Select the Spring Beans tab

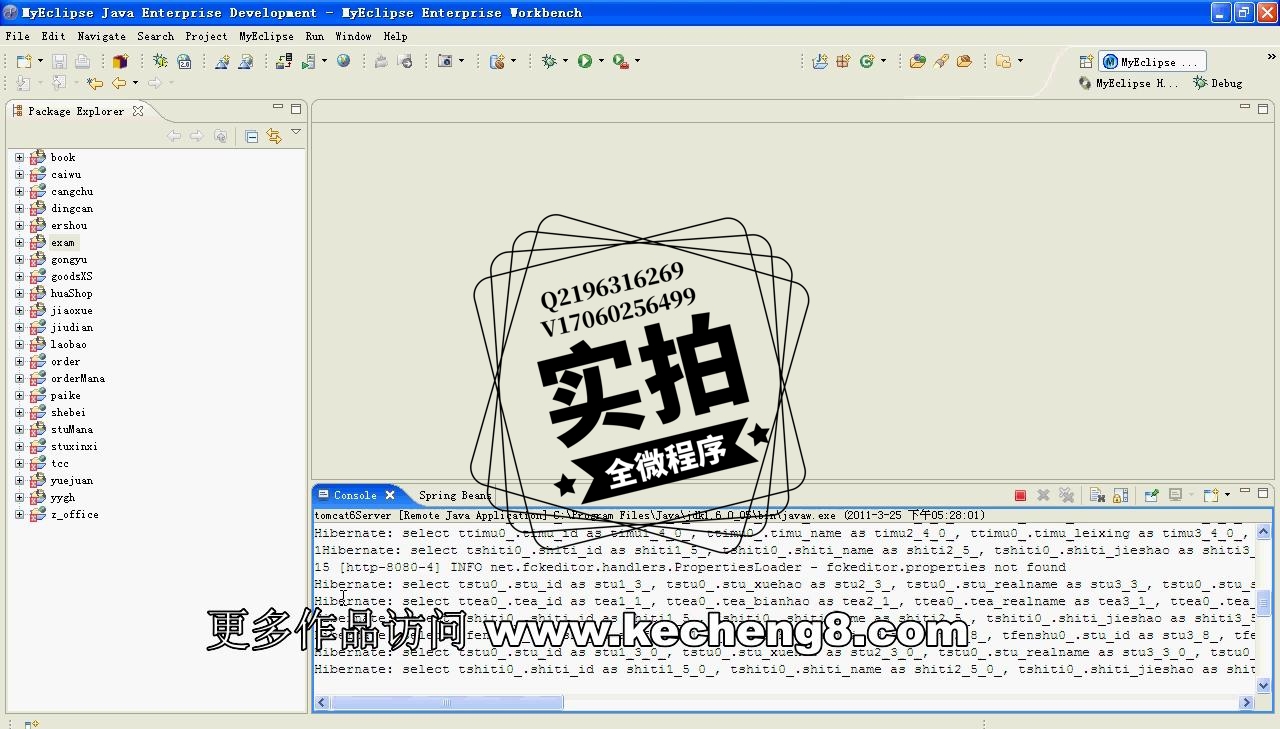tap(455, 495)
